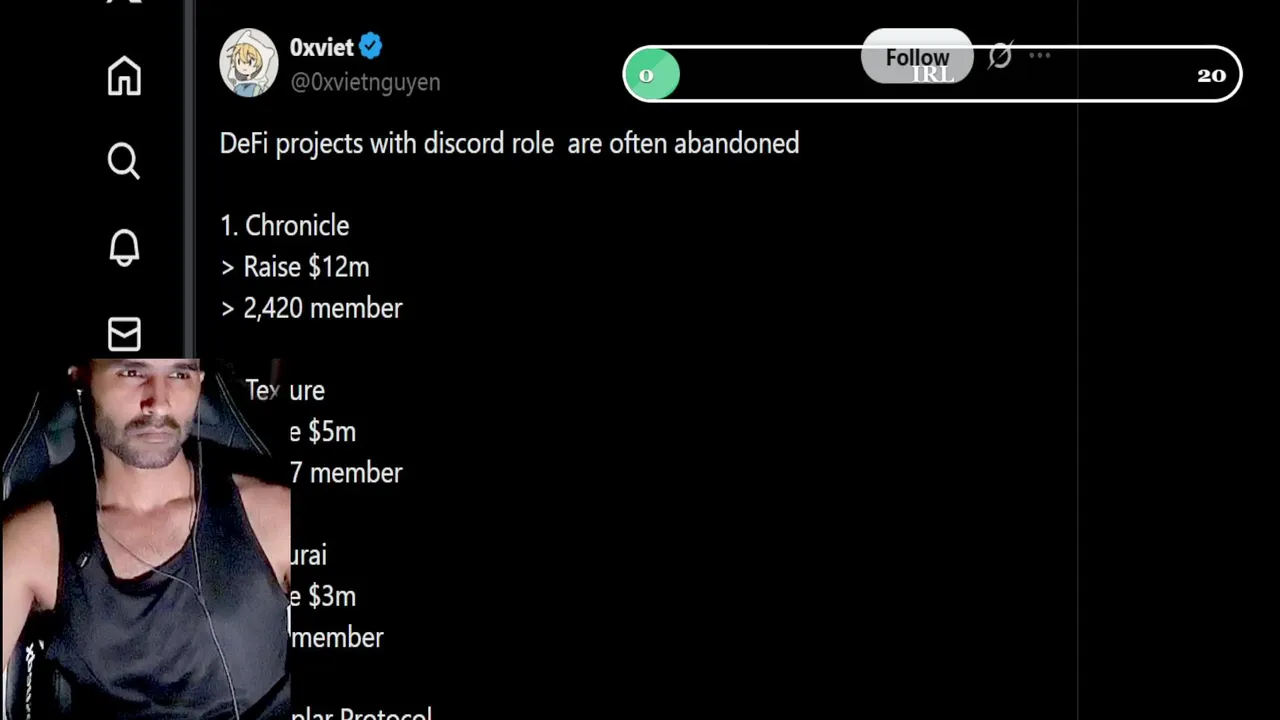This screenshot has width=1280, height=720.
Task: Go to the Home feed icon
Action: click(124, 76)
